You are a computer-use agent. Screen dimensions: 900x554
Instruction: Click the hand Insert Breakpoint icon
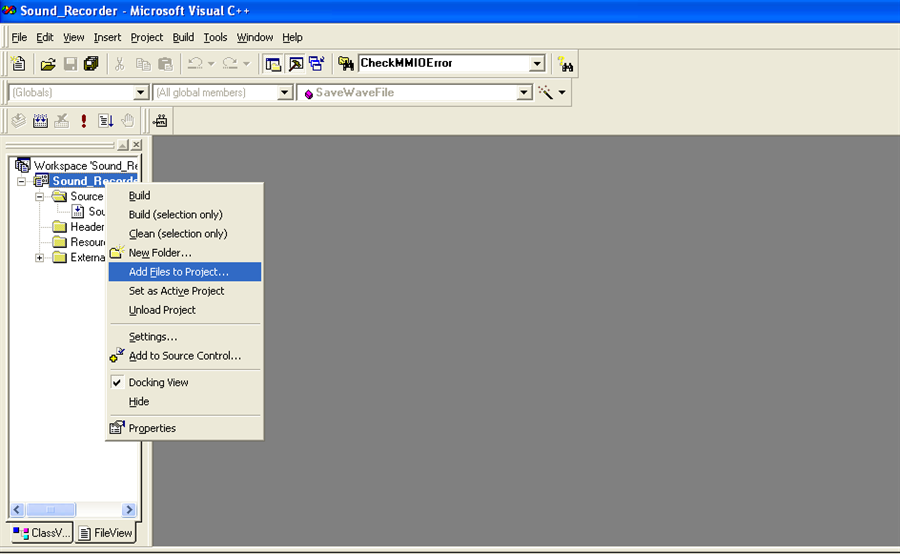(x=127, y=121)
